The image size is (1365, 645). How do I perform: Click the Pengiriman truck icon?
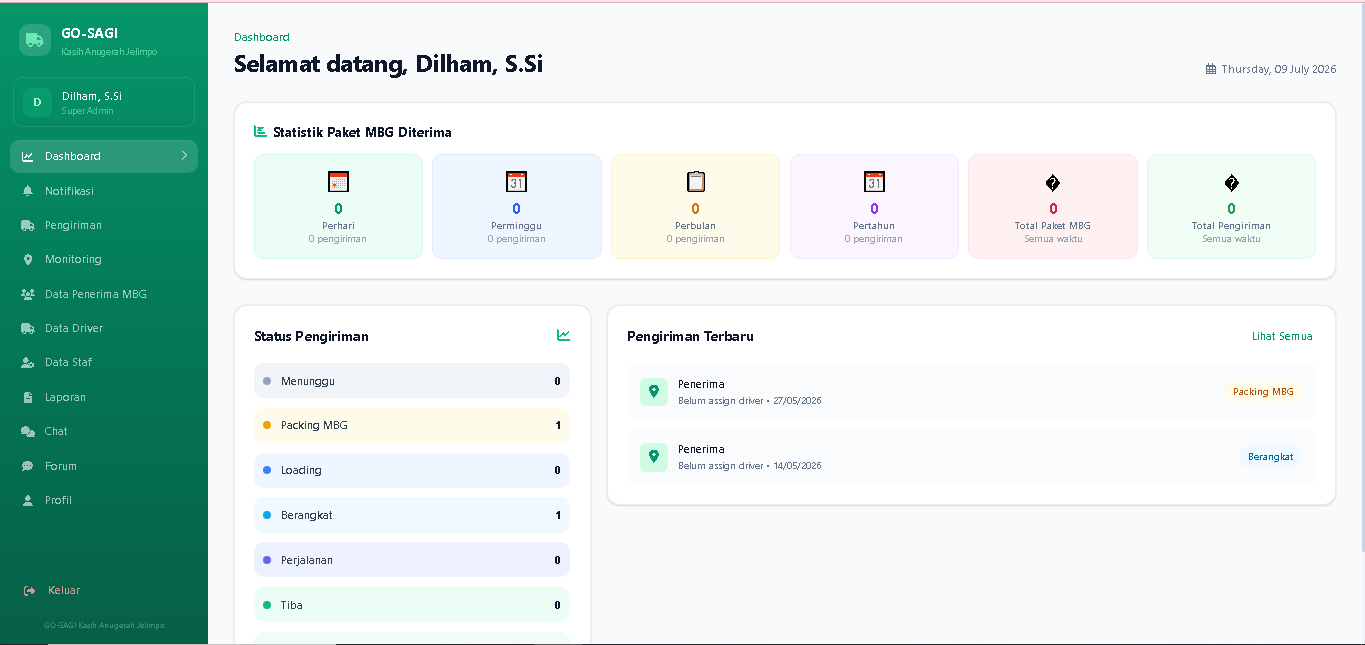point(28,225)
